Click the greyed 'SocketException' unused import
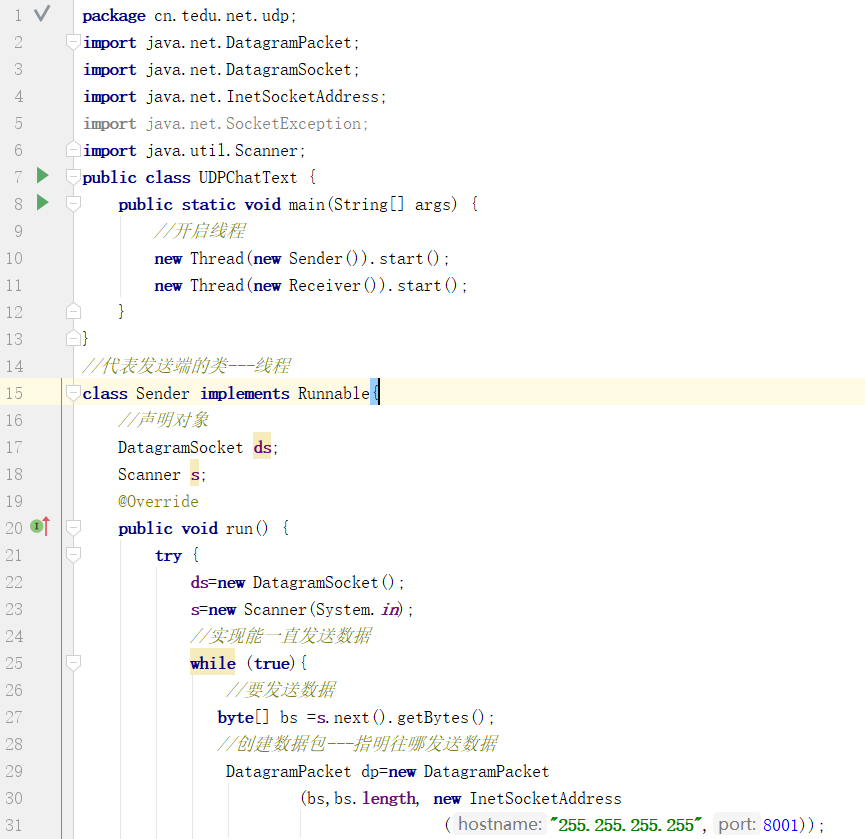The width and height of the screenshot is (865, 839). [293, 124]
